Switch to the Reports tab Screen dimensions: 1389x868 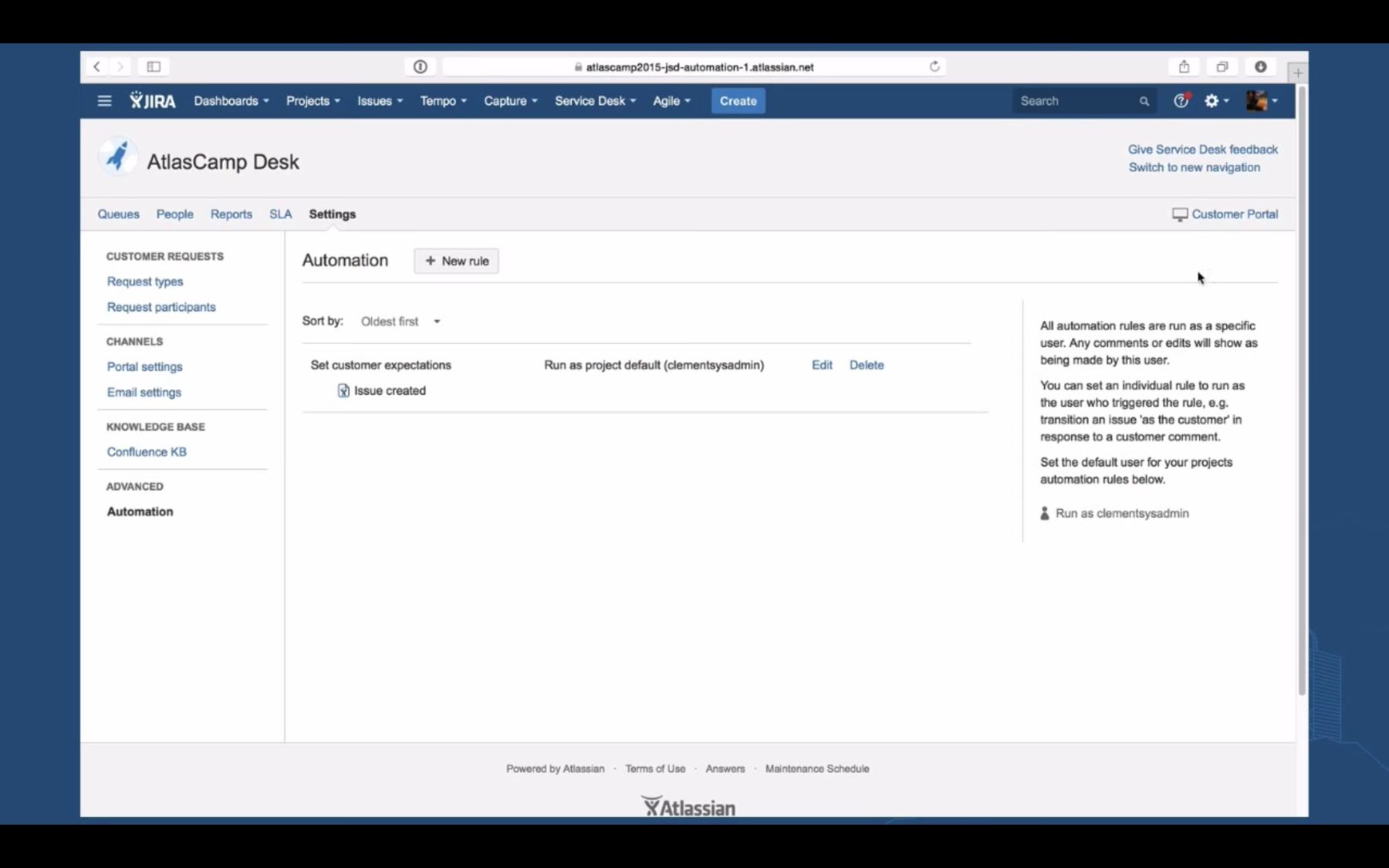pos(231,214)
